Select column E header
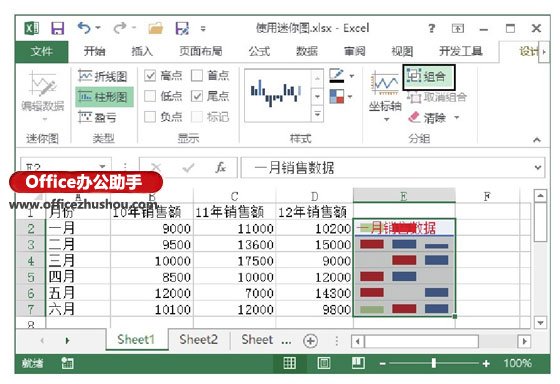Image resolution: width=560 pixels, height=384 pixels. (x=404, y=196)
